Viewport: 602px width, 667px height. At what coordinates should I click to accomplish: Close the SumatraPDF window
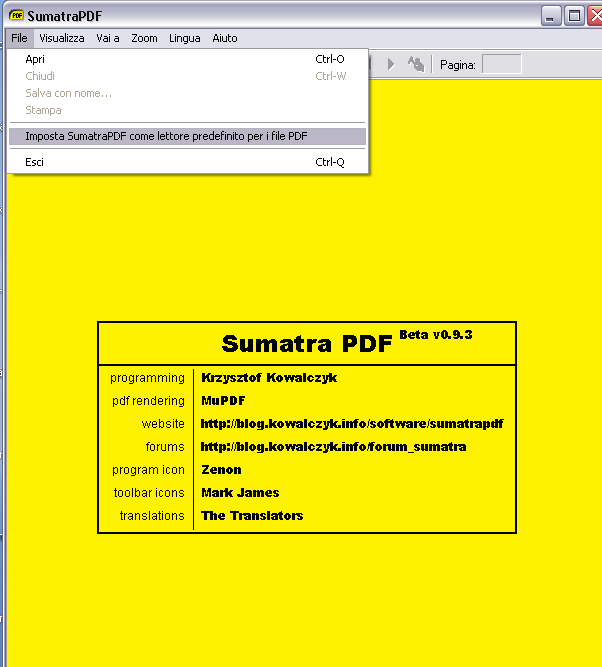[595, 16]
